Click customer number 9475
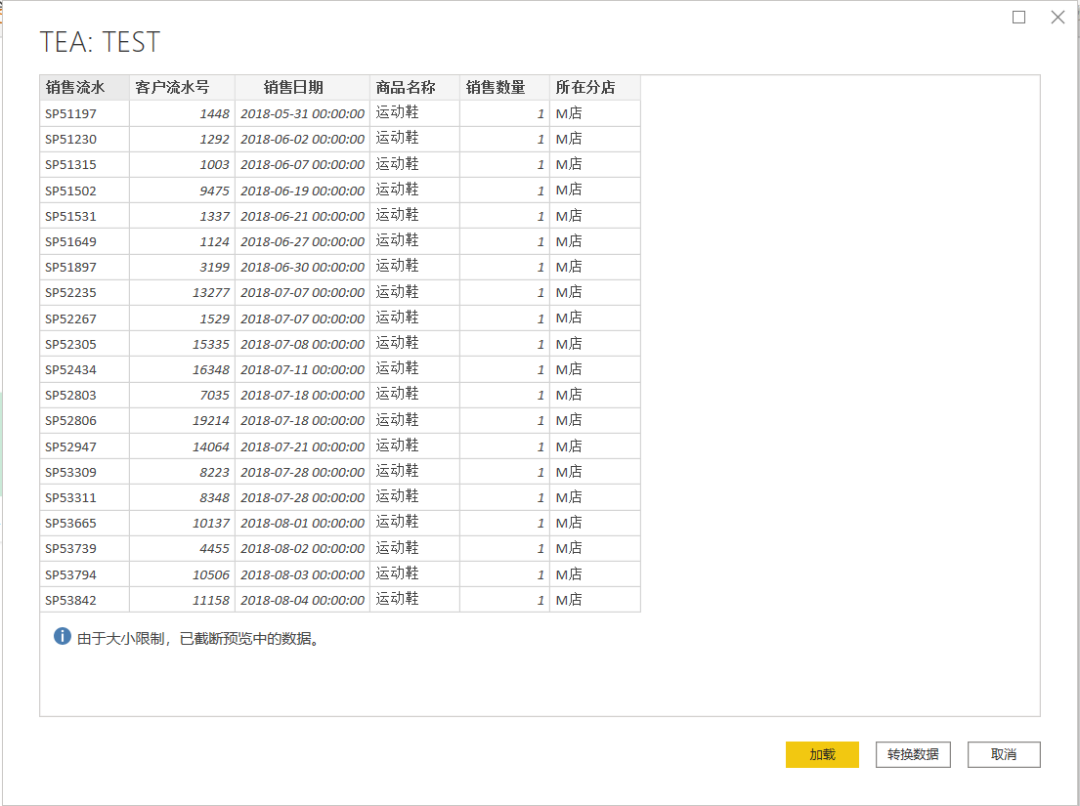The height and width of the screenshot is (806, 1080). (x=182, y=191)
